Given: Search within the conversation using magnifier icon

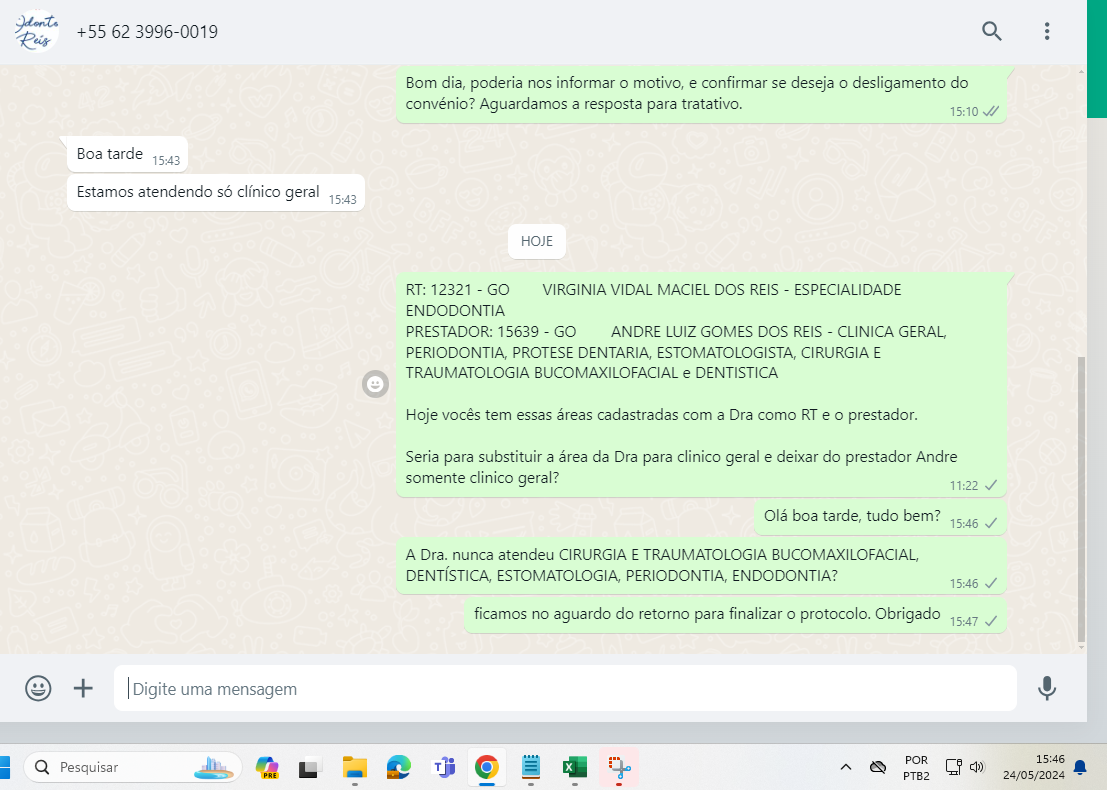Looking at the screenshot, I should [991, 31].
